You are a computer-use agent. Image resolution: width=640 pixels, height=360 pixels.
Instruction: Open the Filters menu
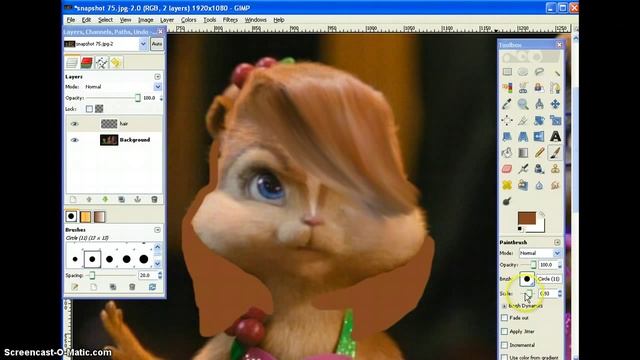tap(230, 20)
